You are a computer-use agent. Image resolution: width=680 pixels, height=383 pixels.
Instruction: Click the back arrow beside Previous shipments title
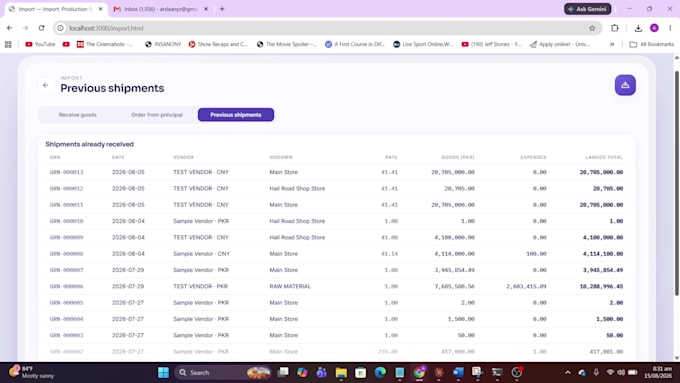pyautogui.click(x=46, y=85)
